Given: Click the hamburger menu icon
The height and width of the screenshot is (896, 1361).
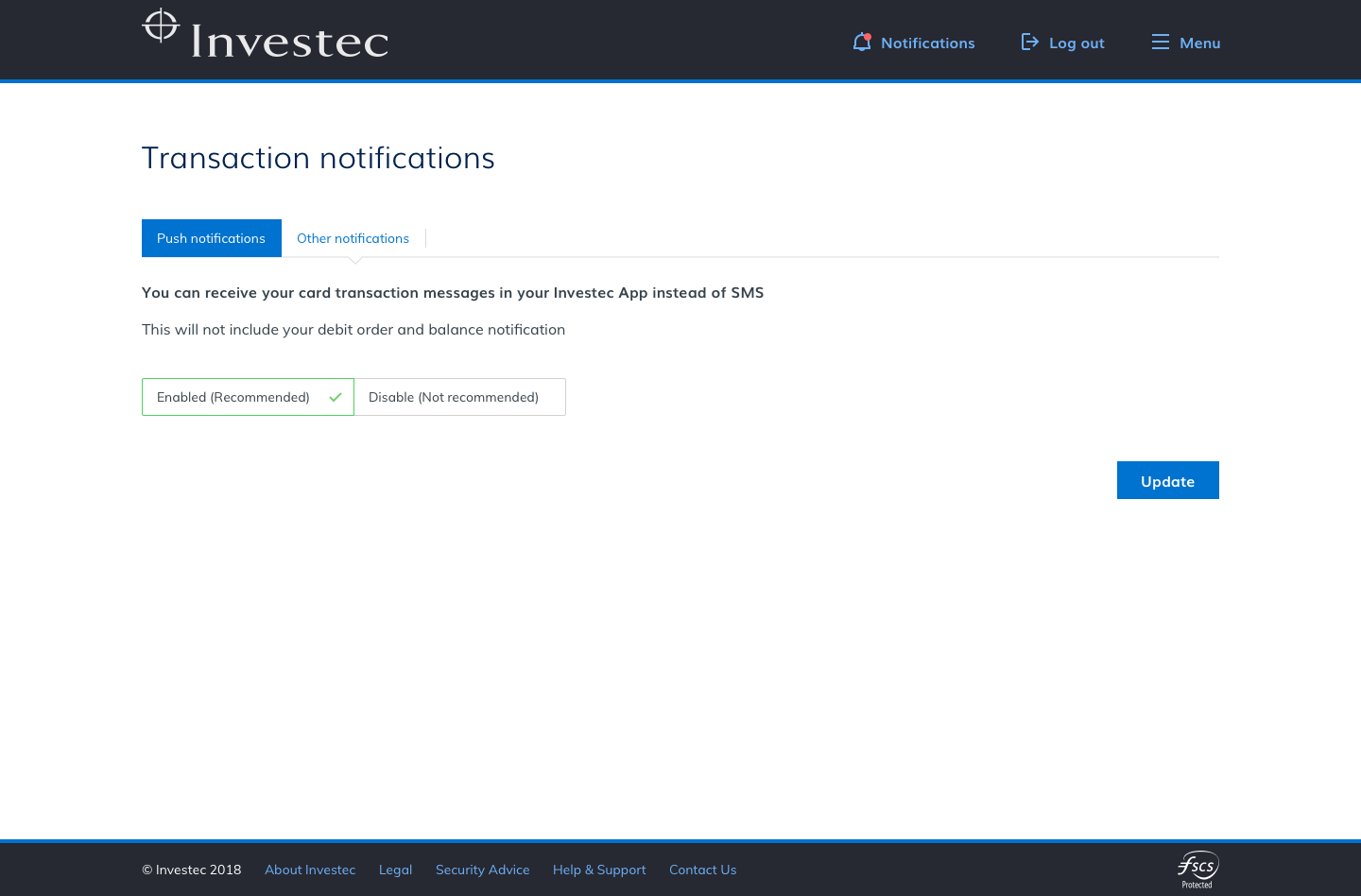Looking at the screenshot, I should coord(1160,43).
